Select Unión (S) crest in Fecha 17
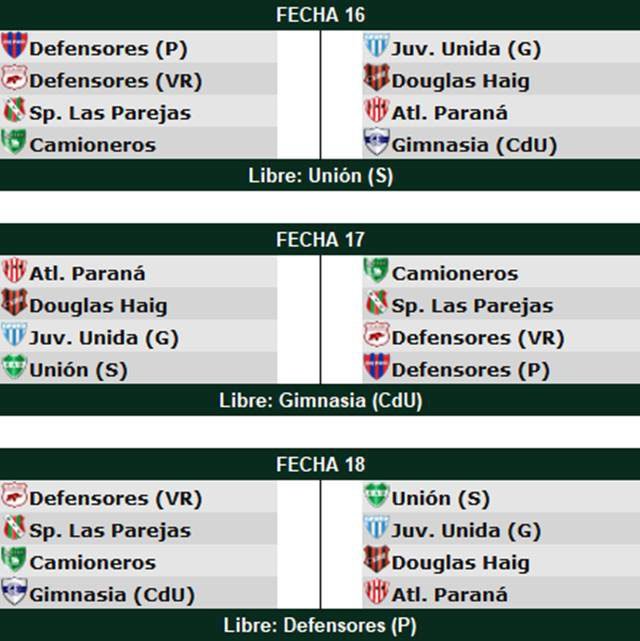The image size is (640, 641). point(15,368)
